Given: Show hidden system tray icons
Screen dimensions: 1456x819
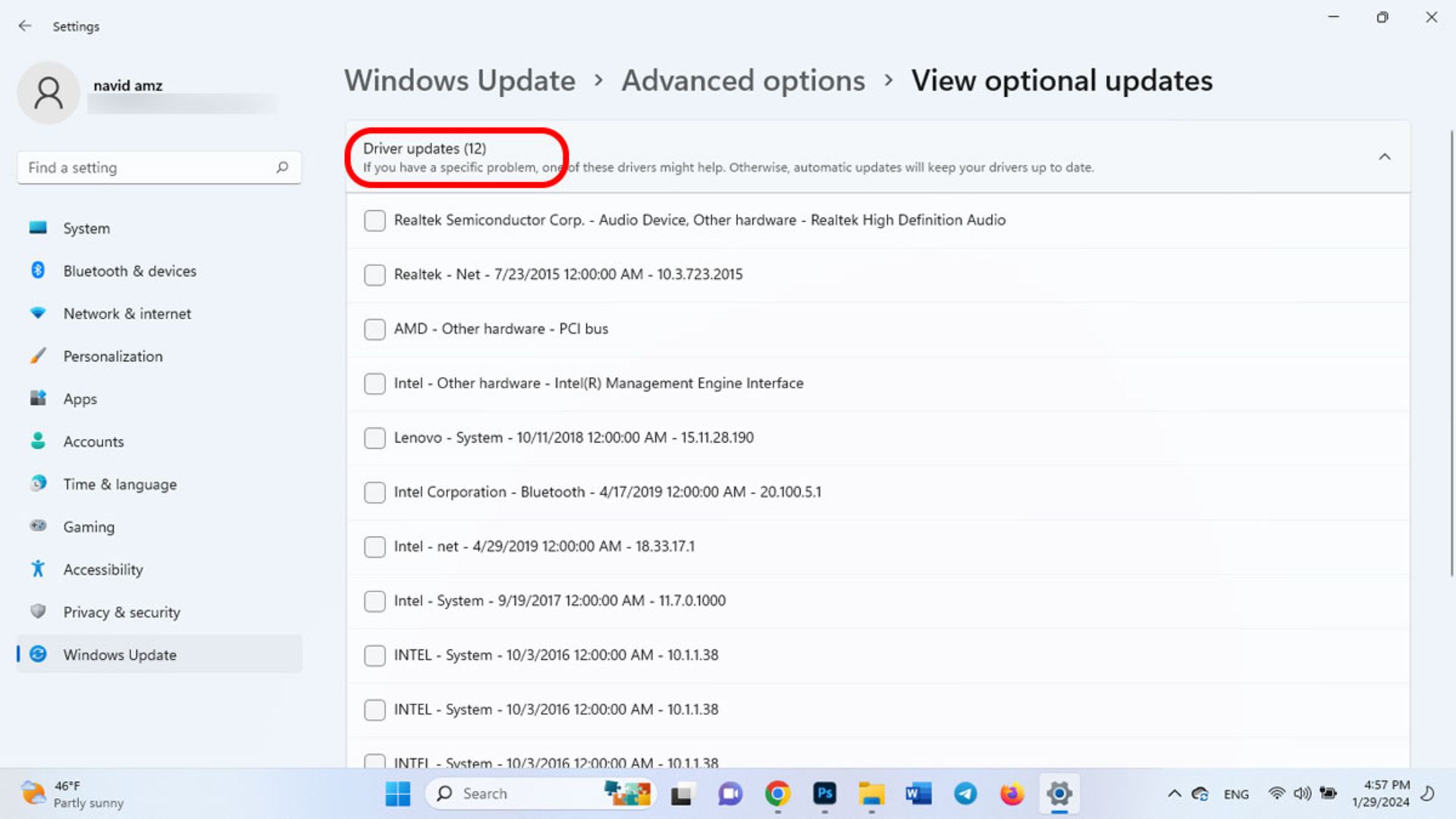Looking at the screenshot, I should pos(1174,794).
